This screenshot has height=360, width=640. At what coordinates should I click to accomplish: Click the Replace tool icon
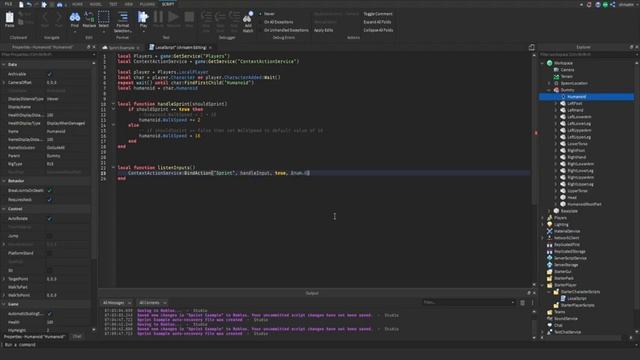pyautogui.click(x=89, y=17)
